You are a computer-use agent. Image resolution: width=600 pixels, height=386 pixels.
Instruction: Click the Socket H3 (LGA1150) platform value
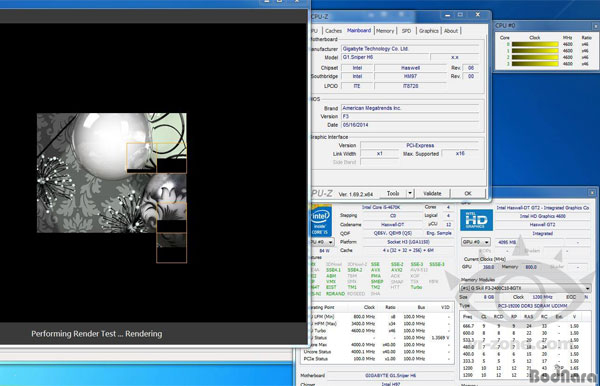(x=408, y=242)
